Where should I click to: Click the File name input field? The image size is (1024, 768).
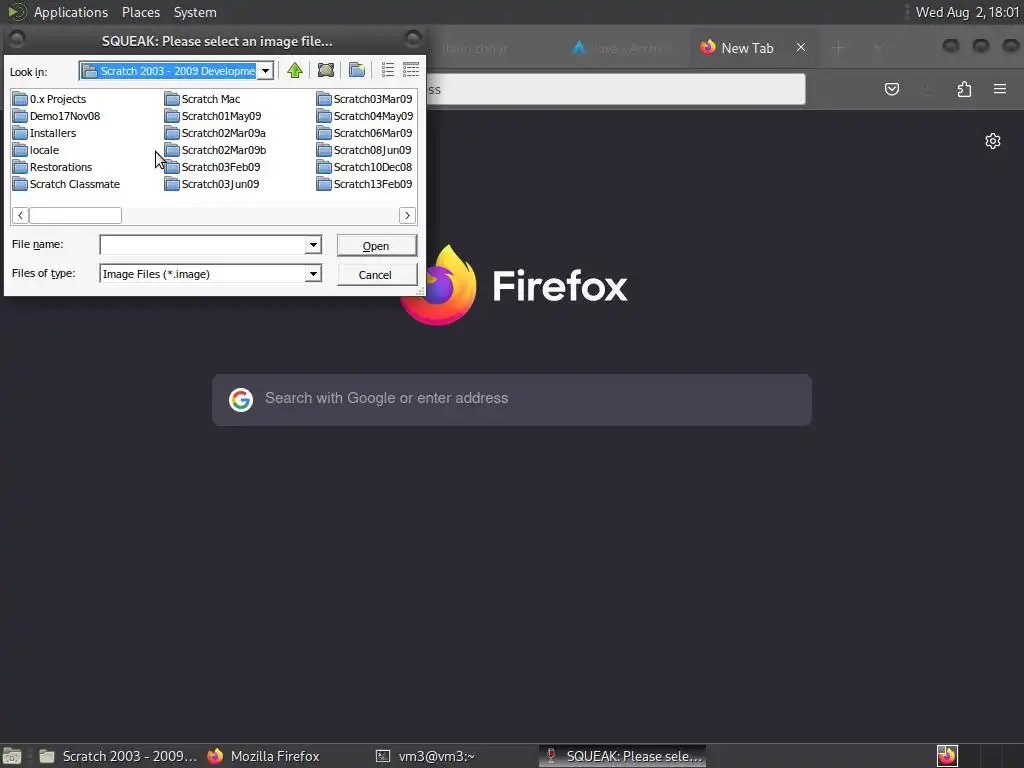pos(203,245)
